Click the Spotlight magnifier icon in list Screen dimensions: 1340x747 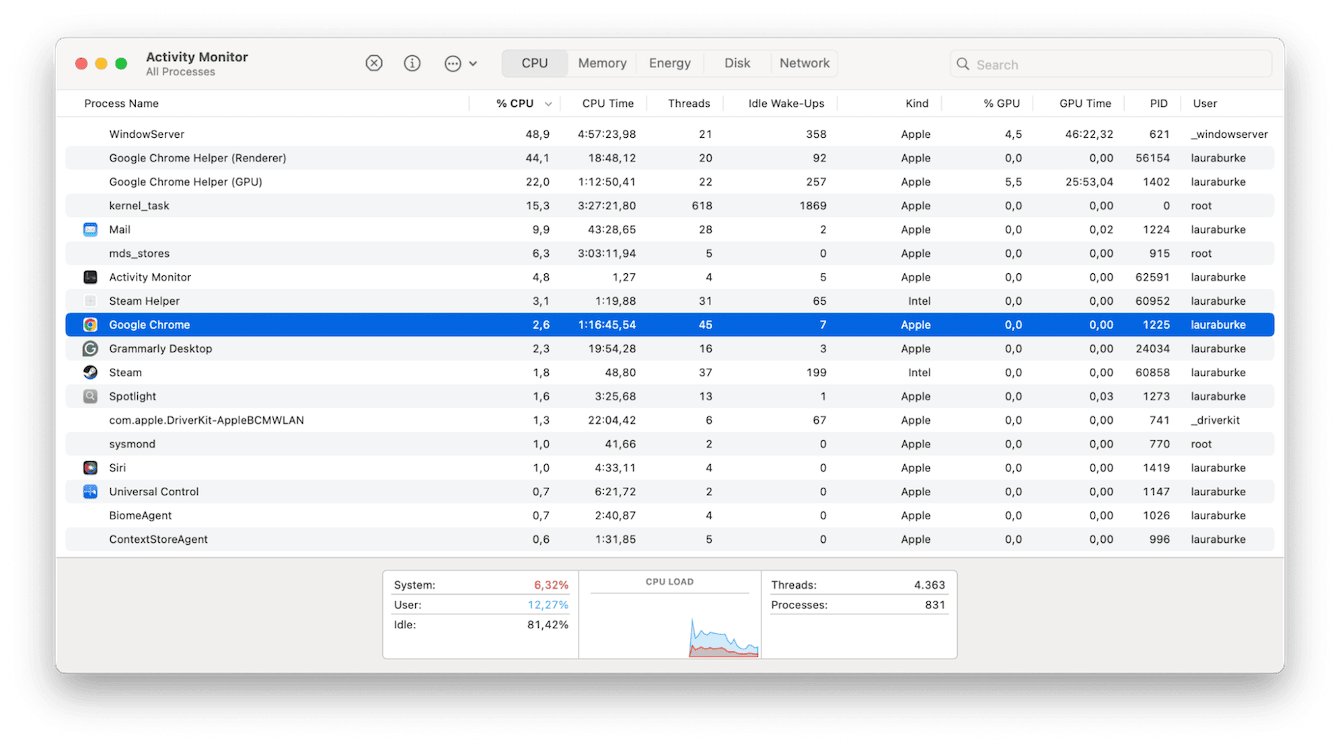pyautogui.click(x=90, y=397)
